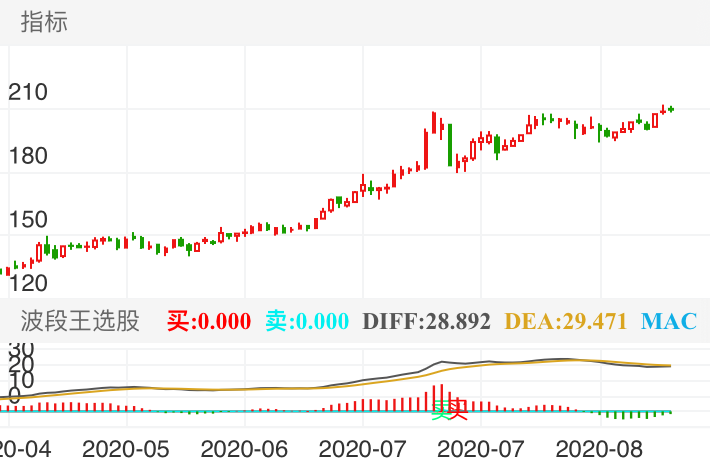Click the cyan 卖:0.000 sell value
The height and width of the screenshot is (472, 710).
(307, 321)
